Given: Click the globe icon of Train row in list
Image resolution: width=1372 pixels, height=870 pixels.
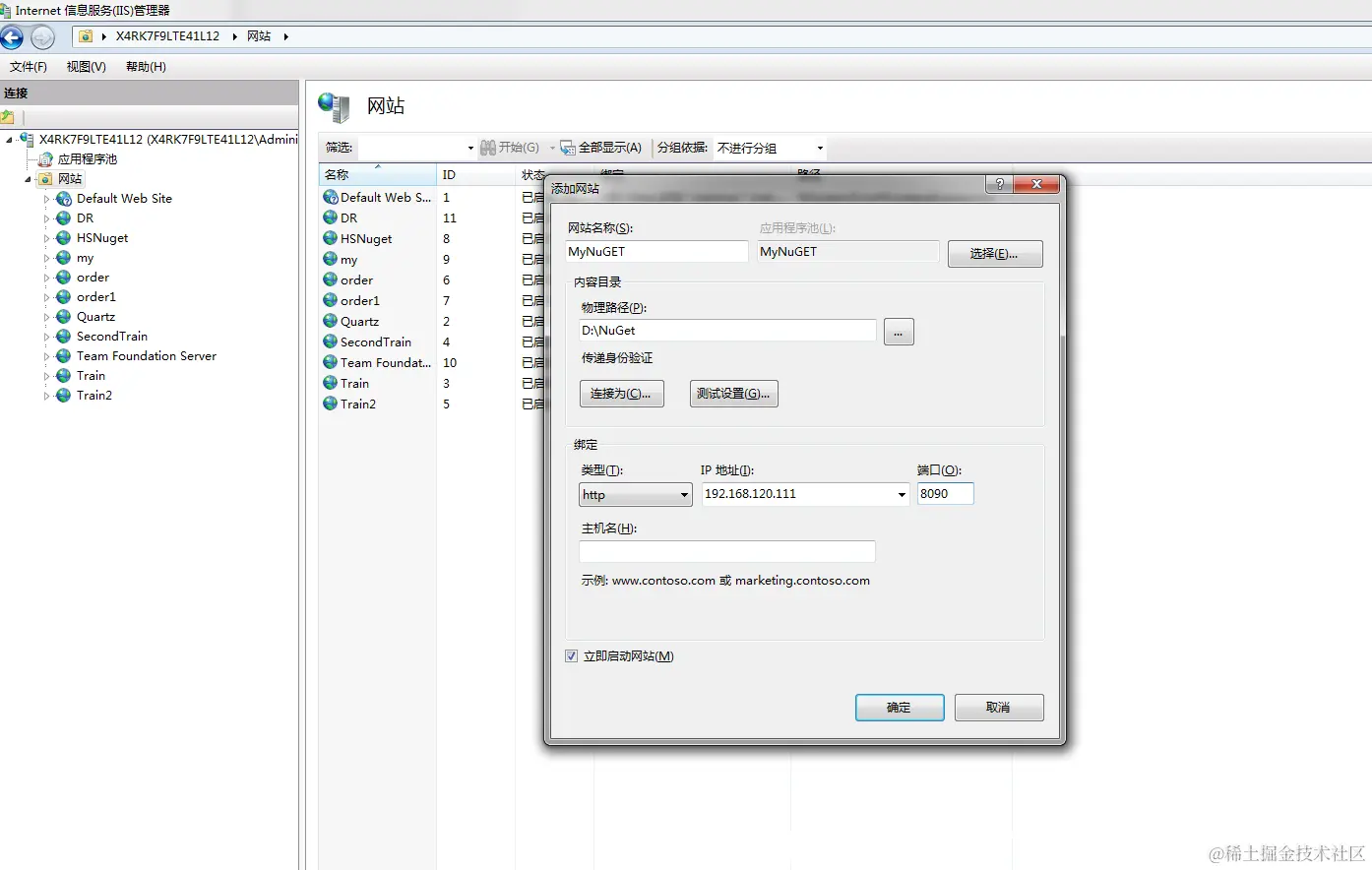Looking at the screenshot, I should point(331,383).
